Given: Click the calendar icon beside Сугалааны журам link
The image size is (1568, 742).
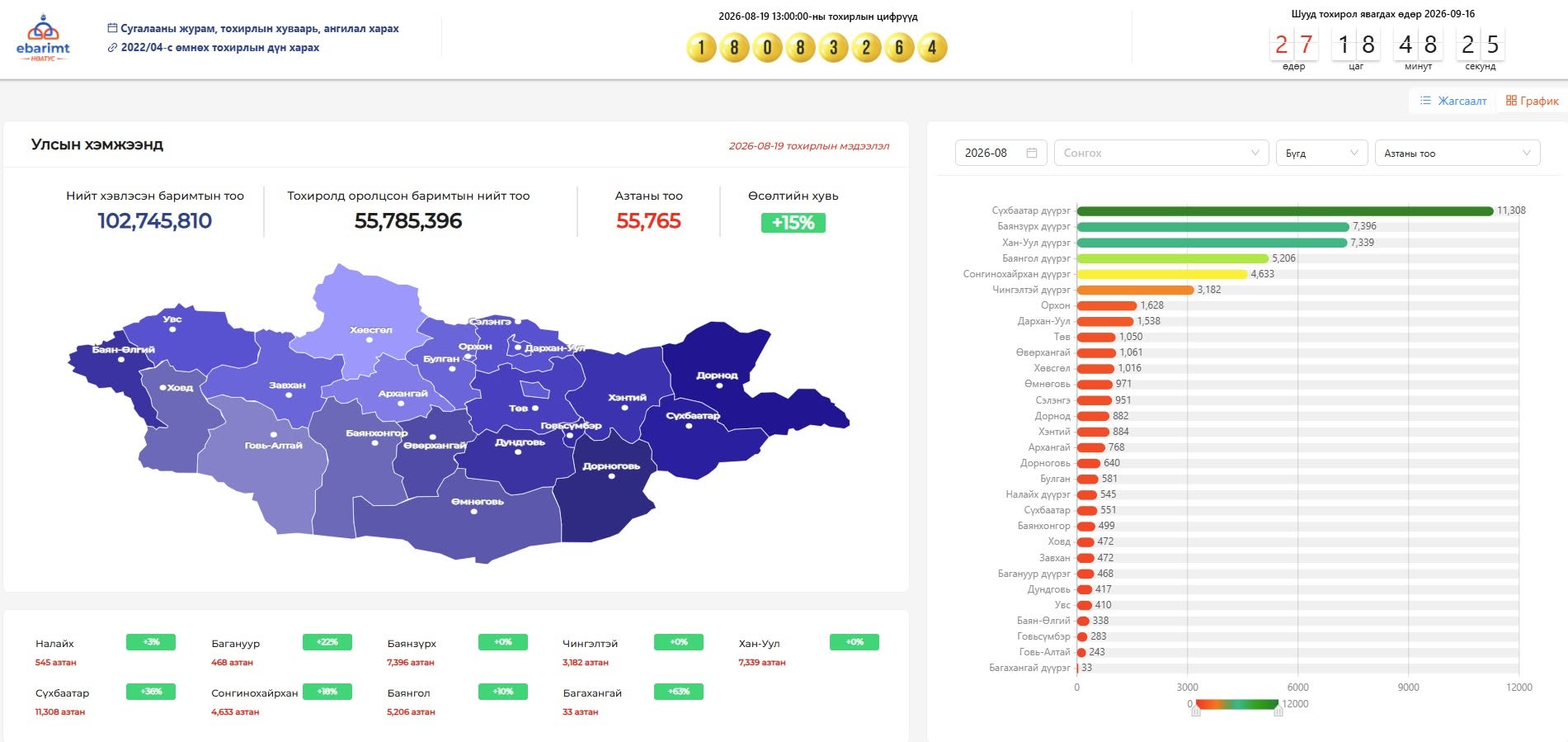Looking at the screenshot, I should (x=112, y=28).
